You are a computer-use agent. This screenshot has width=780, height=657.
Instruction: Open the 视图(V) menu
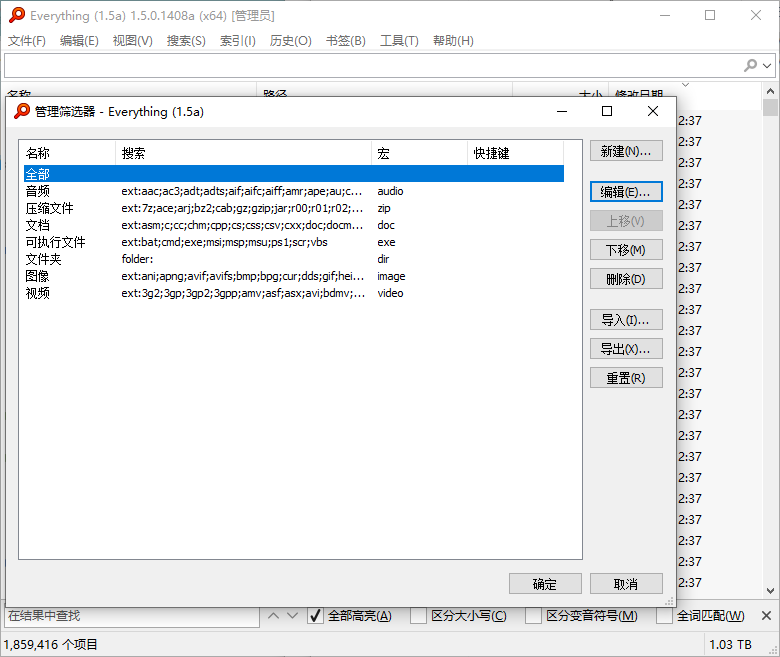(132, 41)
